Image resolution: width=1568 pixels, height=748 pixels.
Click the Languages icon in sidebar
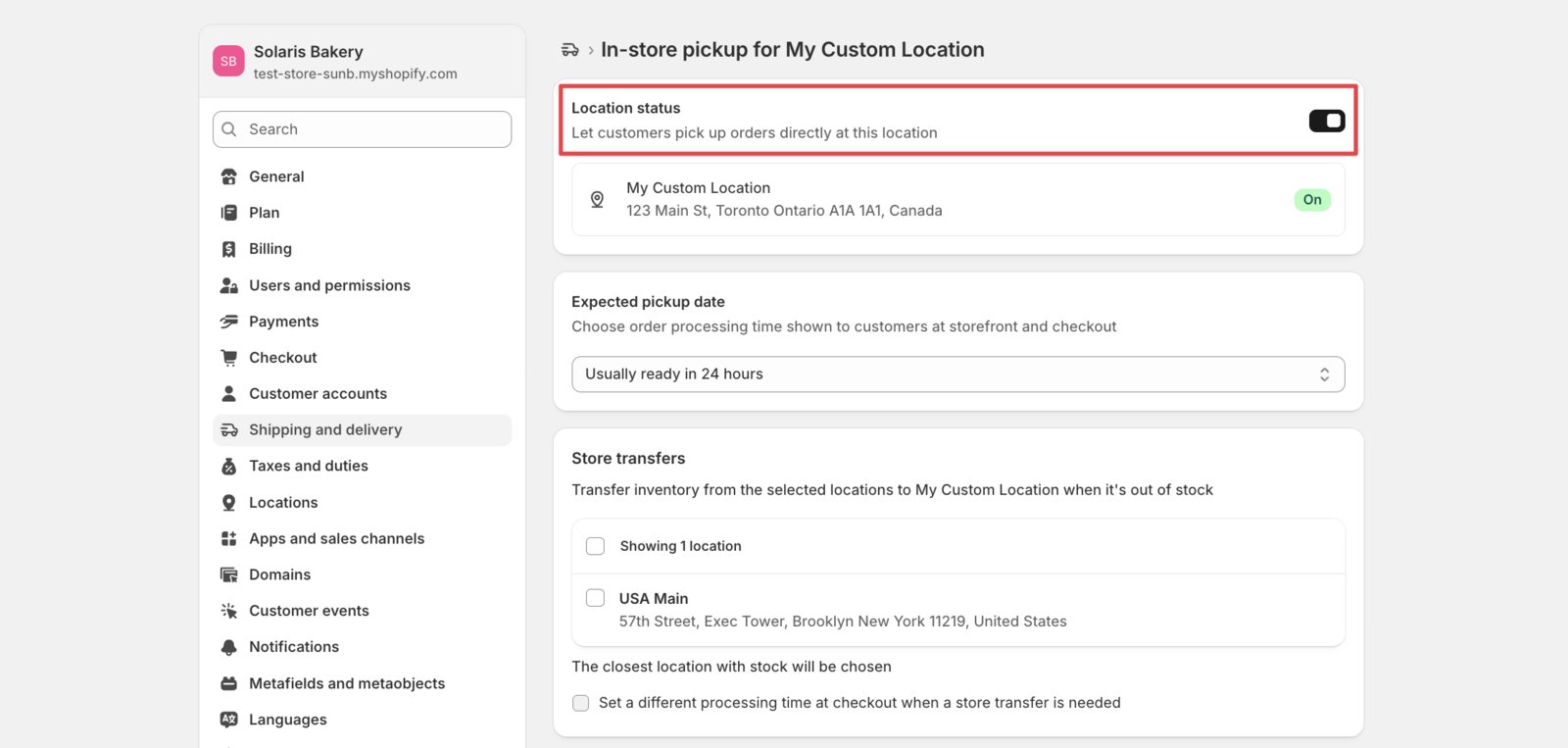coord(228,720)
